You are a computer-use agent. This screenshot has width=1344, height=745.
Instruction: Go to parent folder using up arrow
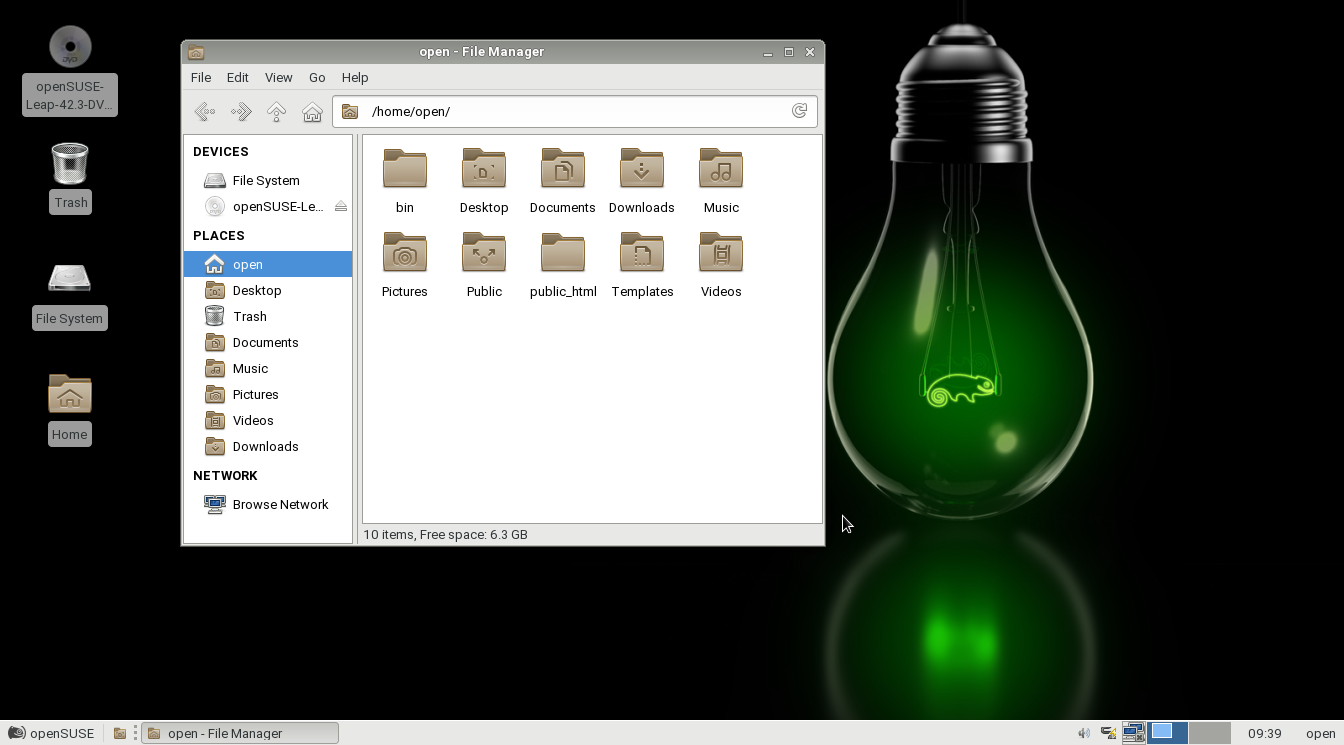277,112
